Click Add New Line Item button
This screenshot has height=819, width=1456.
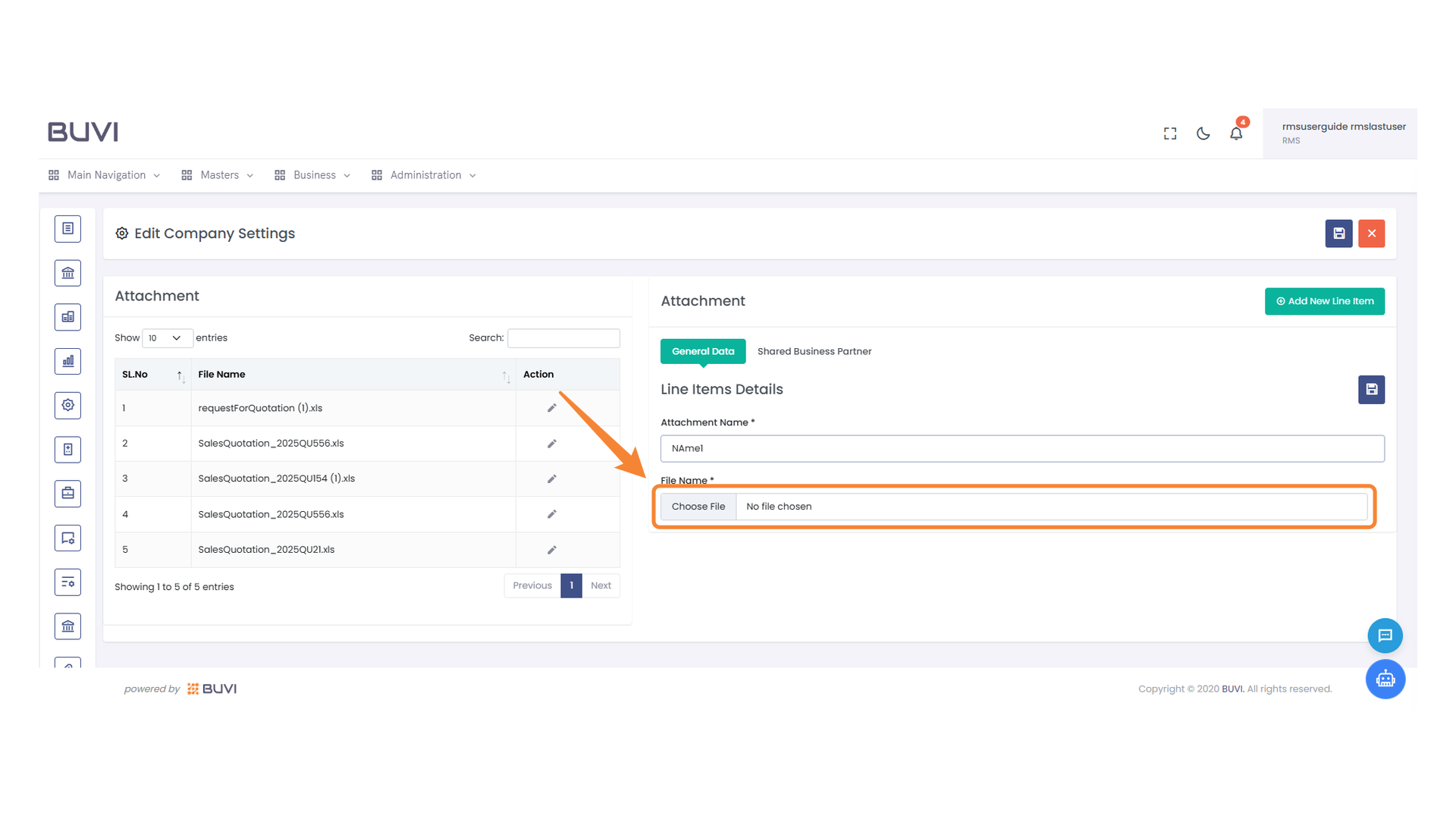(x=1324, y=301)
